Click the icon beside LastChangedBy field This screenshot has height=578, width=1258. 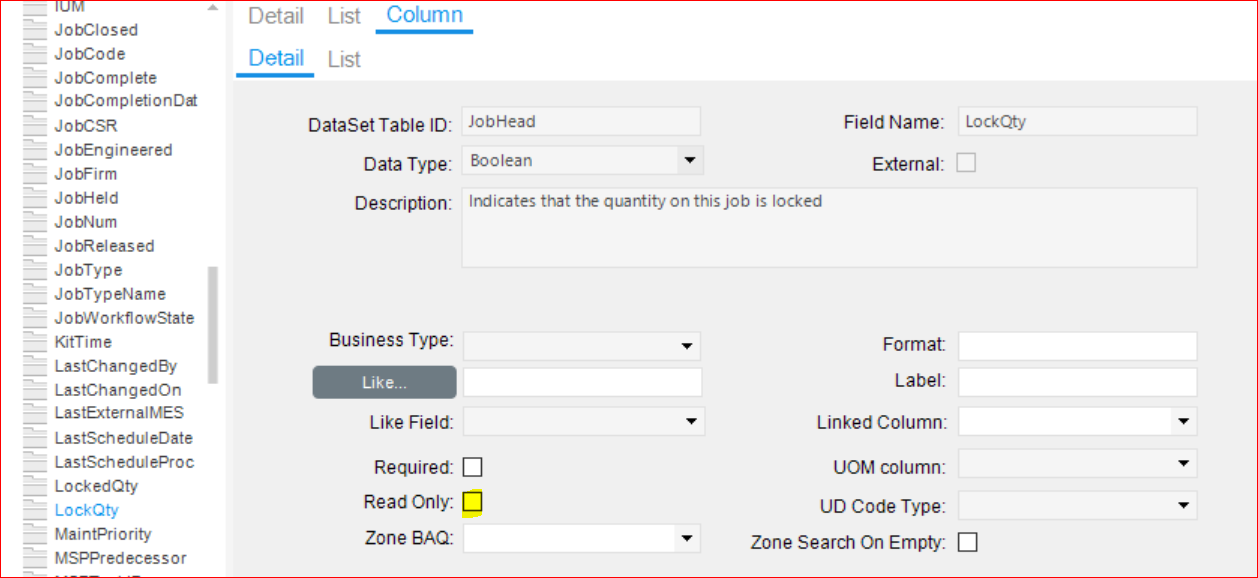[x=35, y=366]
